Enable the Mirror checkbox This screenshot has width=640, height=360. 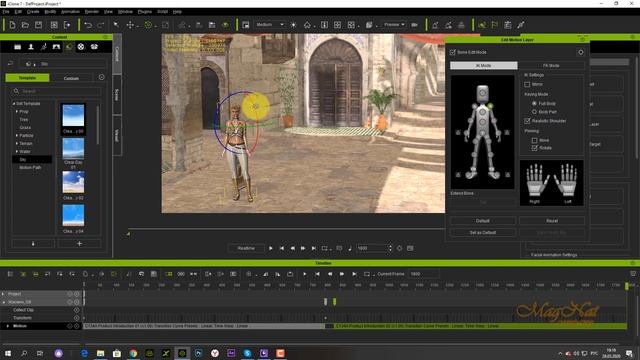527,84
